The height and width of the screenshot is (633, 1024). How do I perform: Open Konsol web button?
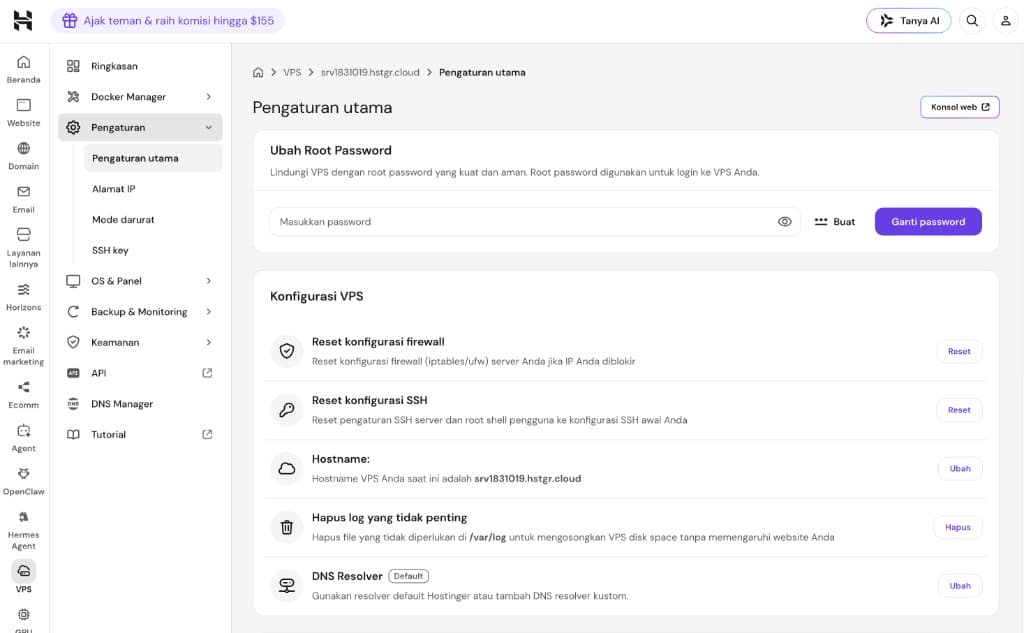tap(960, 107)
